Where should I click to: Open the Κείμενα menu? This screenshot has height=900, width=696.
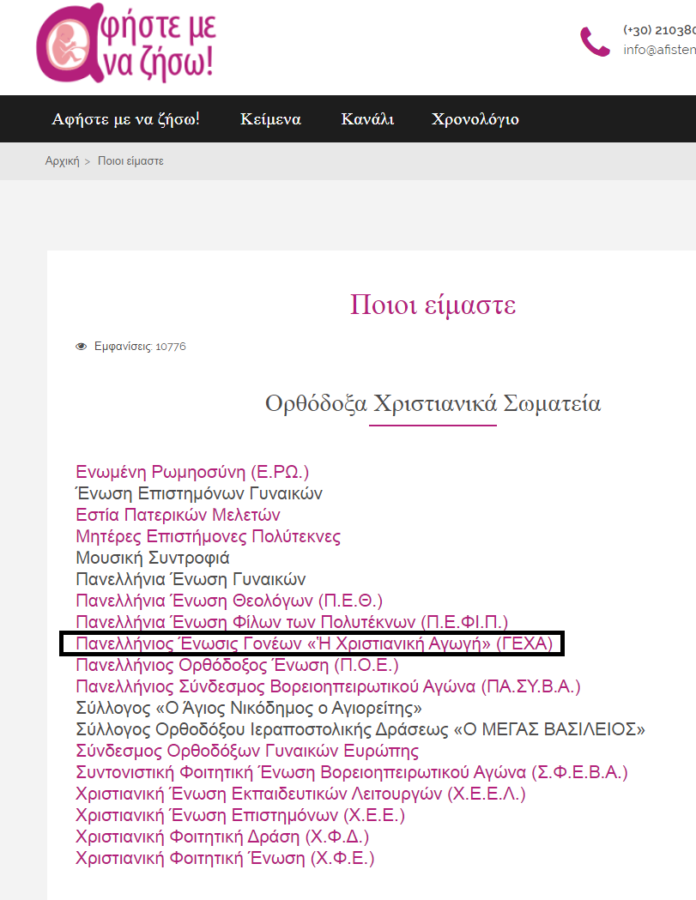(270, 119)
